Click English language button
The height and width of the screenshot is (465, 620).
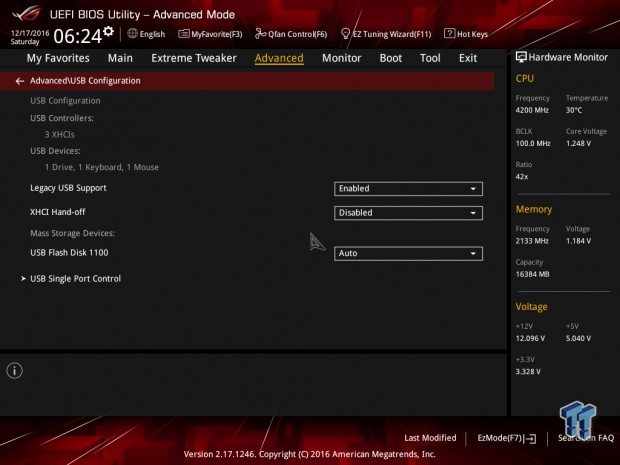click(146, 34)
